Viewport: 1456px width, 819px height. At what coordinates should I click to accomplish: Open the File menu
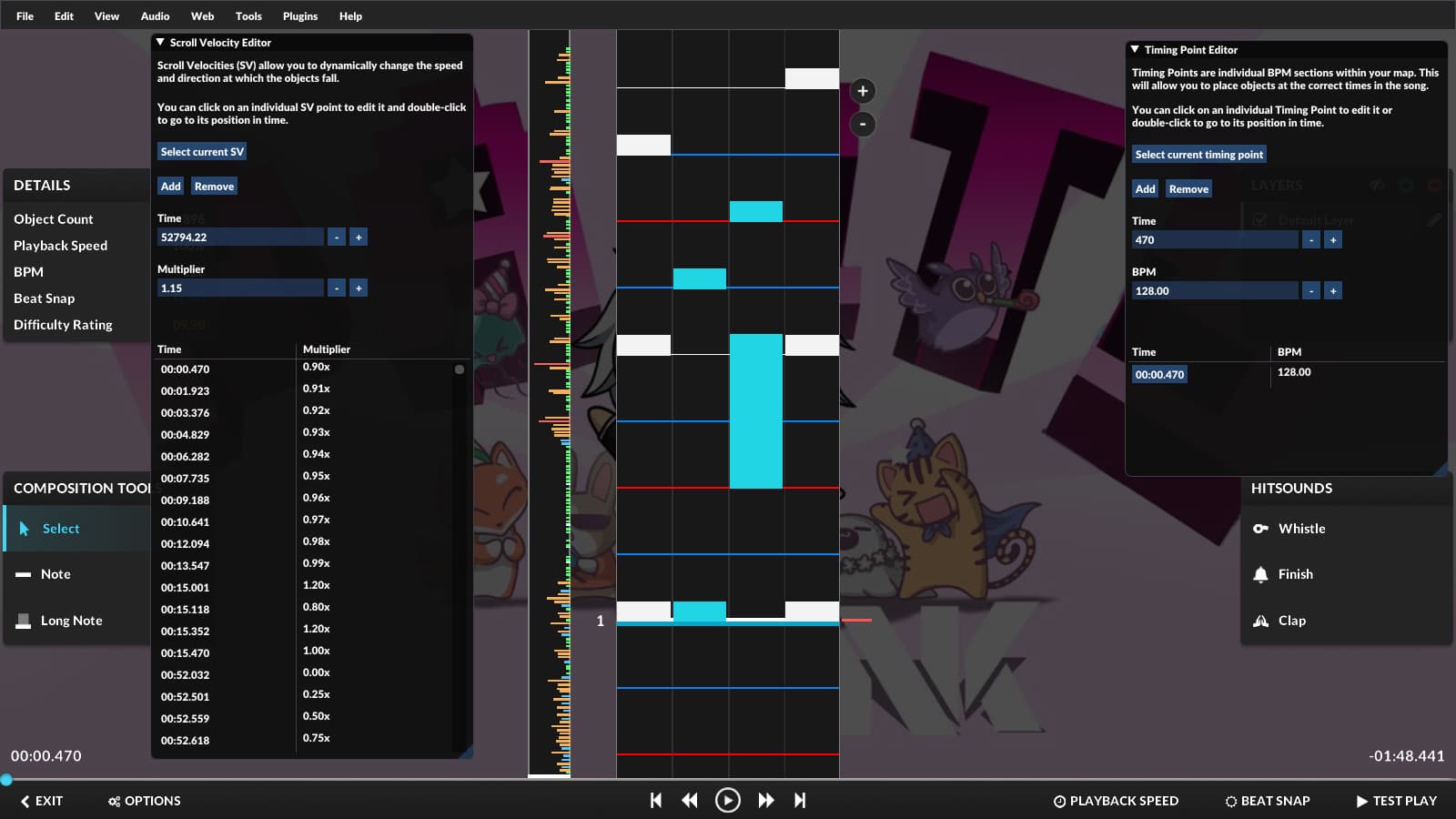(x=25, y=15)
